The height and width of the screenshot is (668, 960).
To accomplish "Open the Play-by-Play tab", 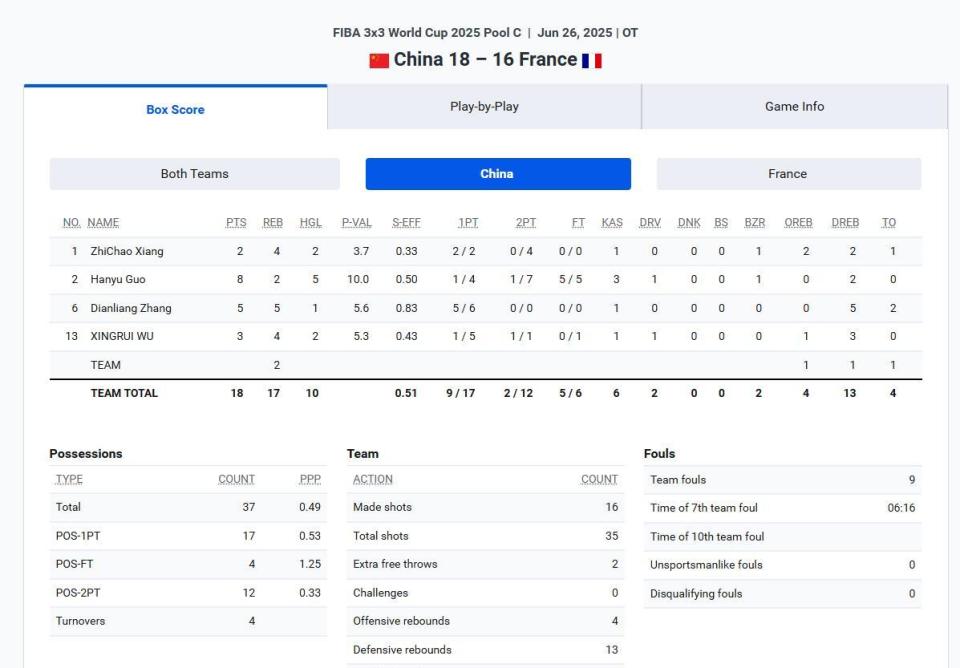I will (x=484, y=107).
